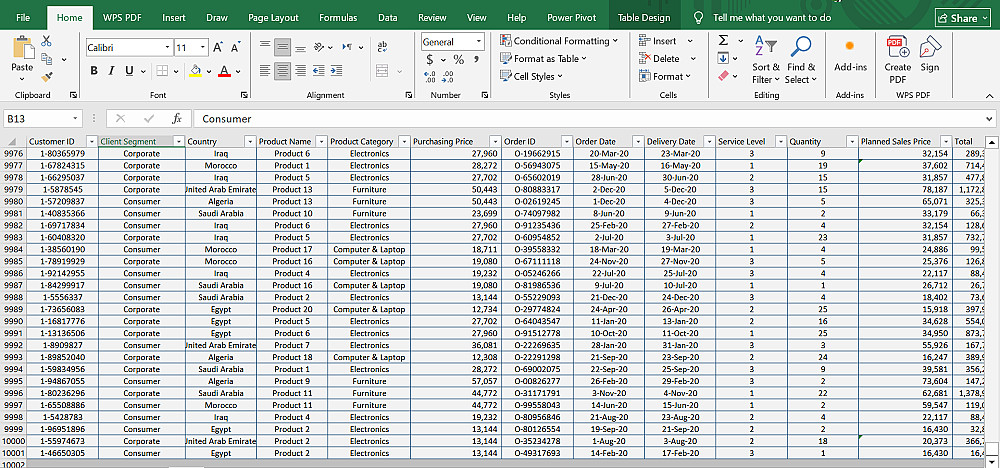Screen dimensions: 1000x468
Task: Open the Add-ins button
Action: 850,56
